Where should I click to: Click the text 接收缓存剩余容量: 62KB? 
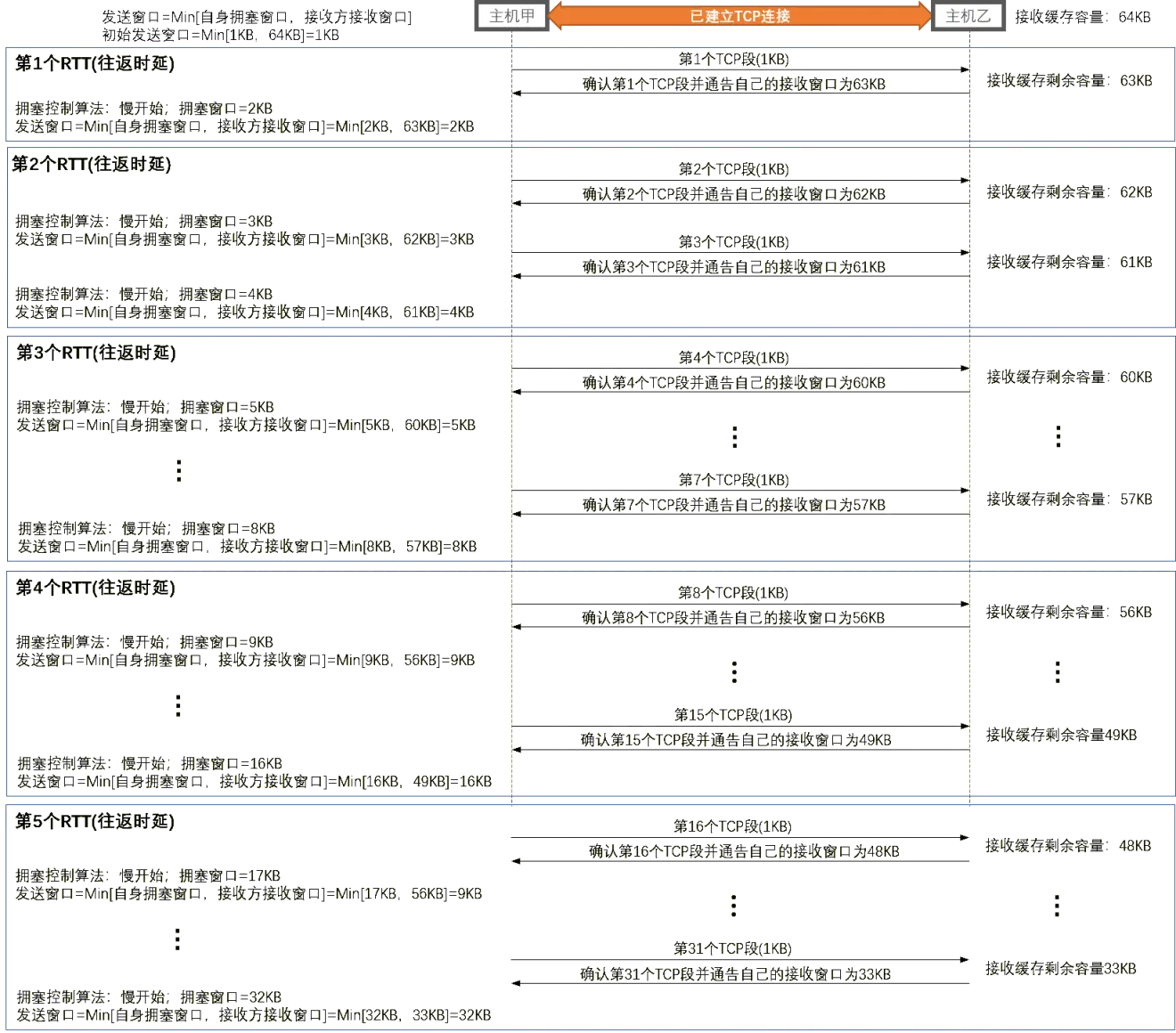(1069, 192)
